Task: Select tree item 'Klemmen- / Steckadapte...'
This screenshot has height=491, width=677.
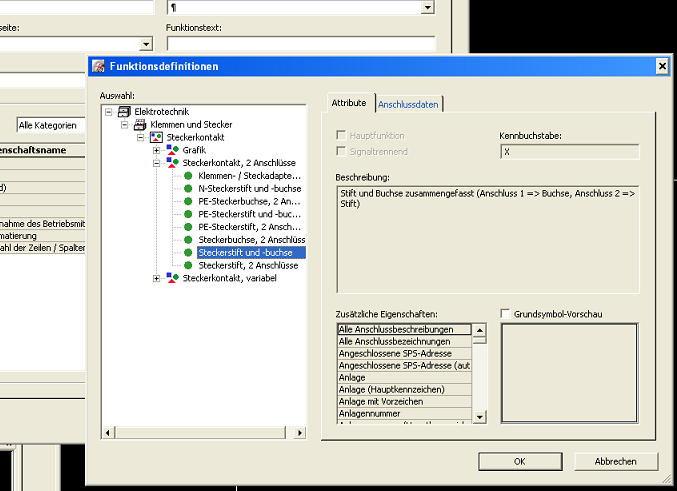Action: click(x=249, y=176)
